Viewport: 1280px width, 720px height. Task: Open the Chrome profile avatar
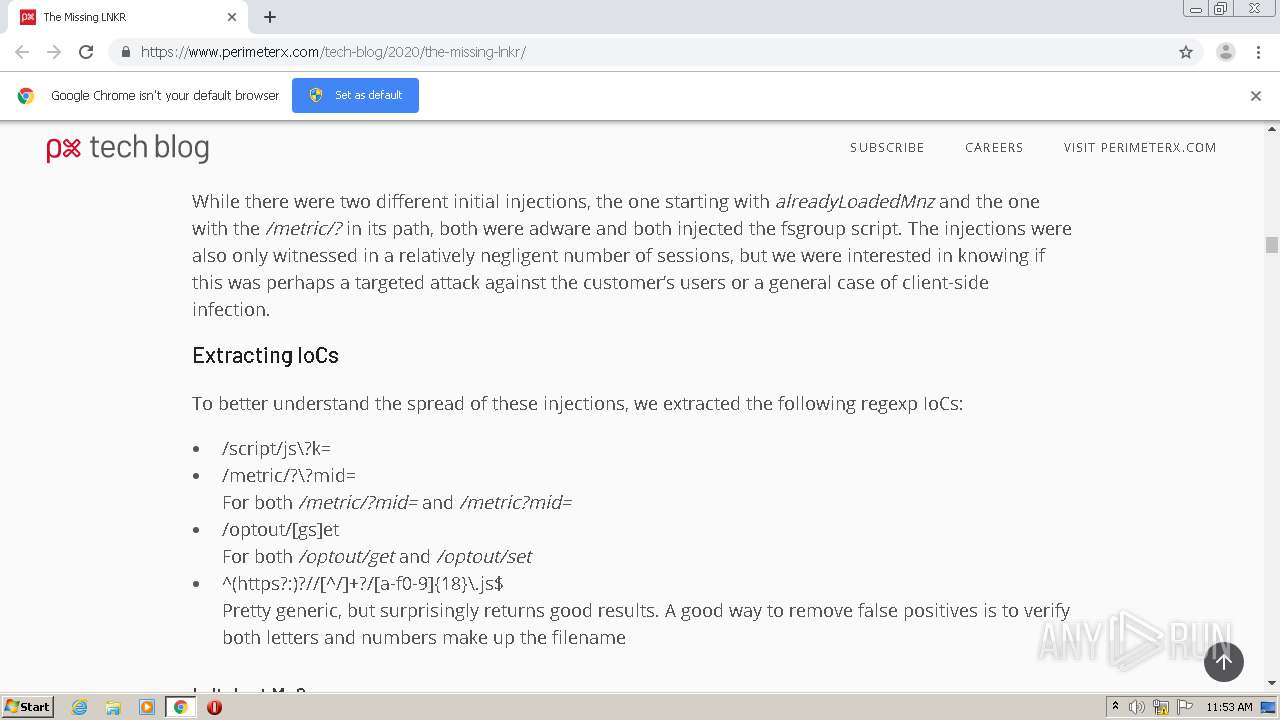coord(1225,52)
